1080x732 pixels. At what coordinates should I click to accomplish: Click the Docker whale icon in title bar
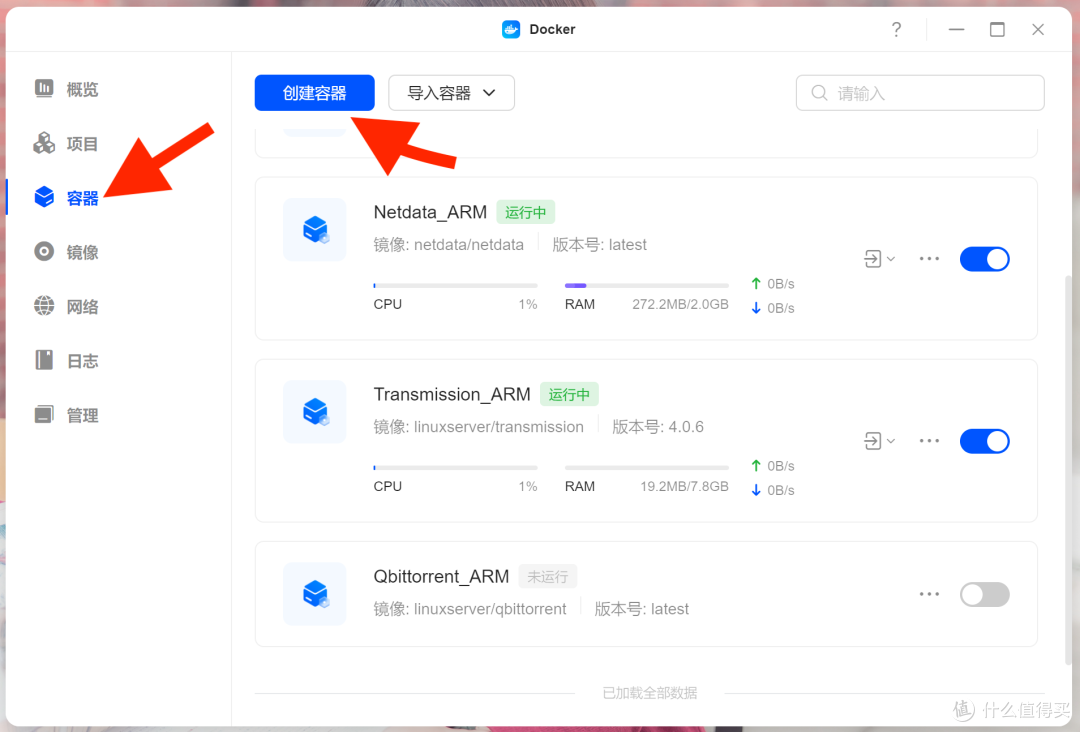[x=510, y=29]
